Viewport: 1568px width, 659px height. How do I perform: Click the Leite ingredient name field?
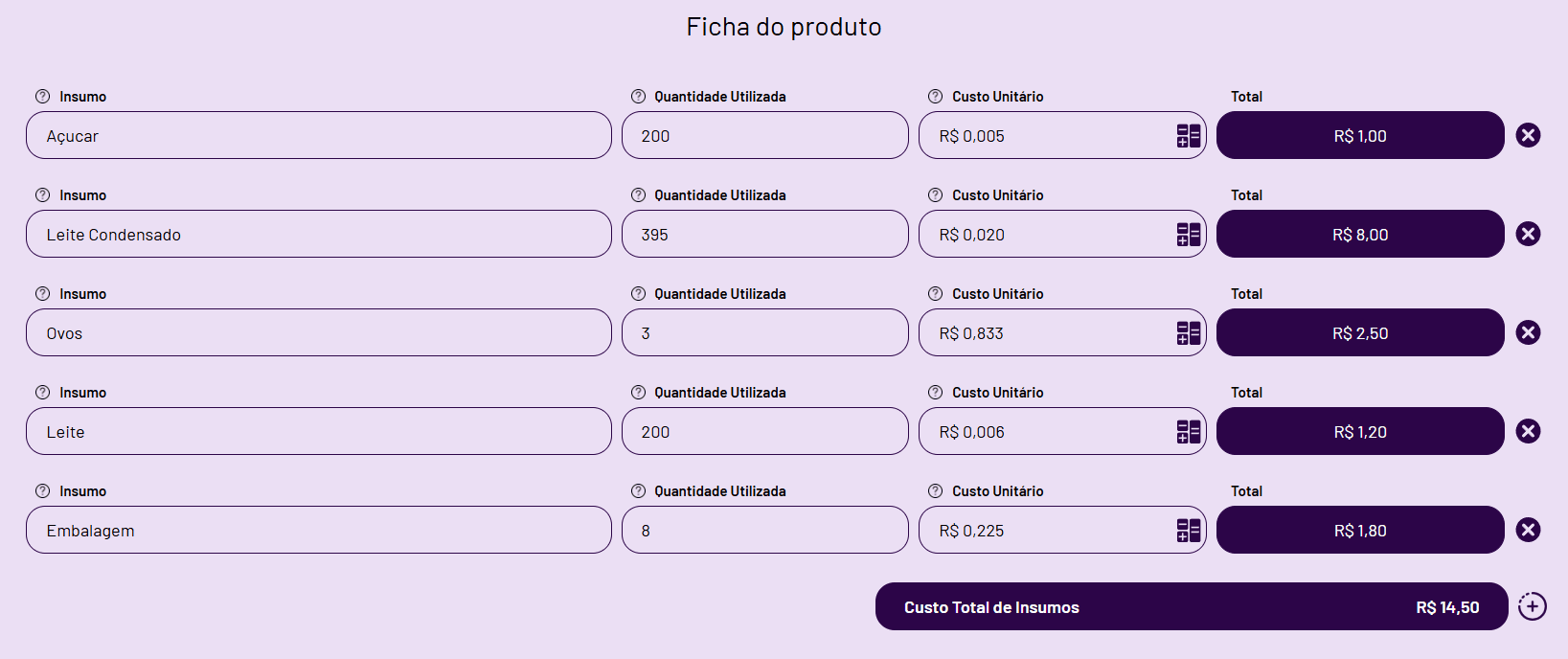318,432
